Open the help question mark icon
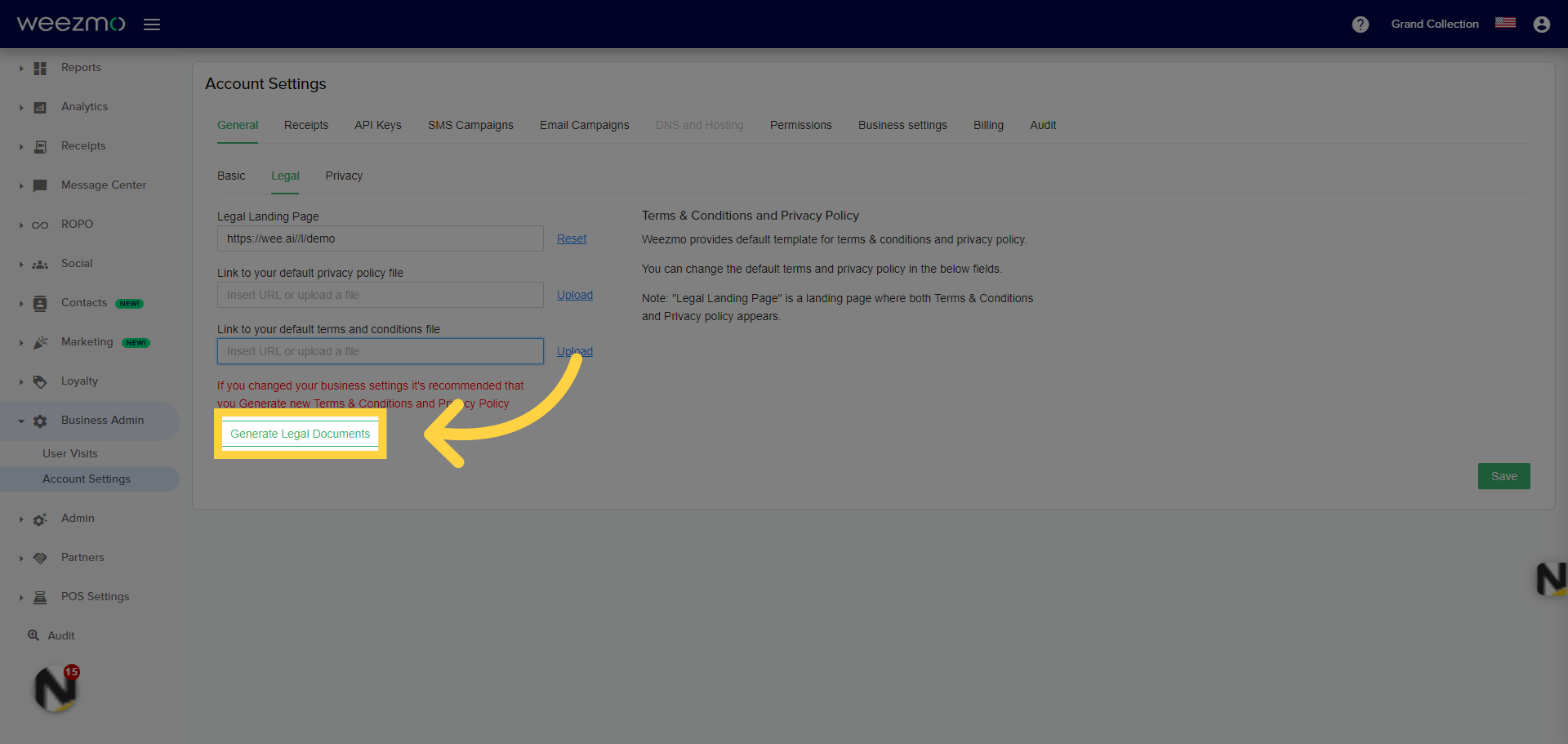 click(1361, 25)
